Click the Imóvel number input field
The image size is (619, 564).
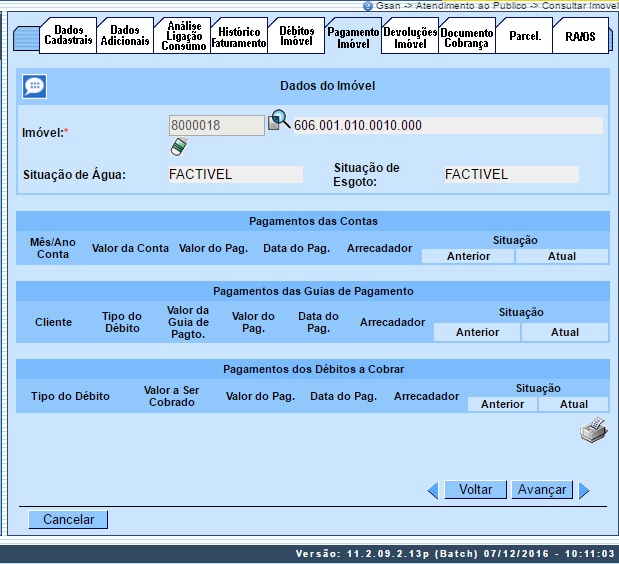pyautogui.click(x=216, y=125)
